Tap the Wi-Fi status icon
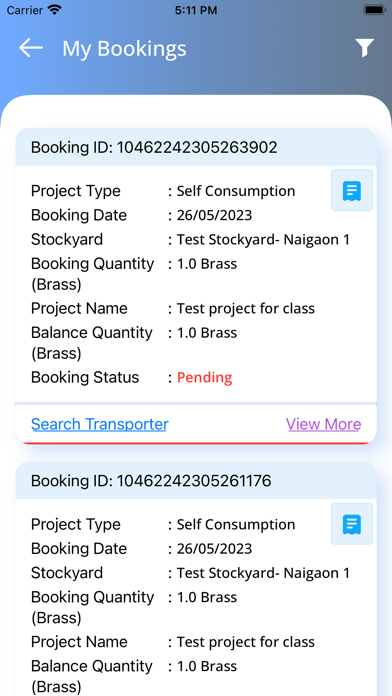This screenshot has width=392, height=696. (x=55, y=10)
